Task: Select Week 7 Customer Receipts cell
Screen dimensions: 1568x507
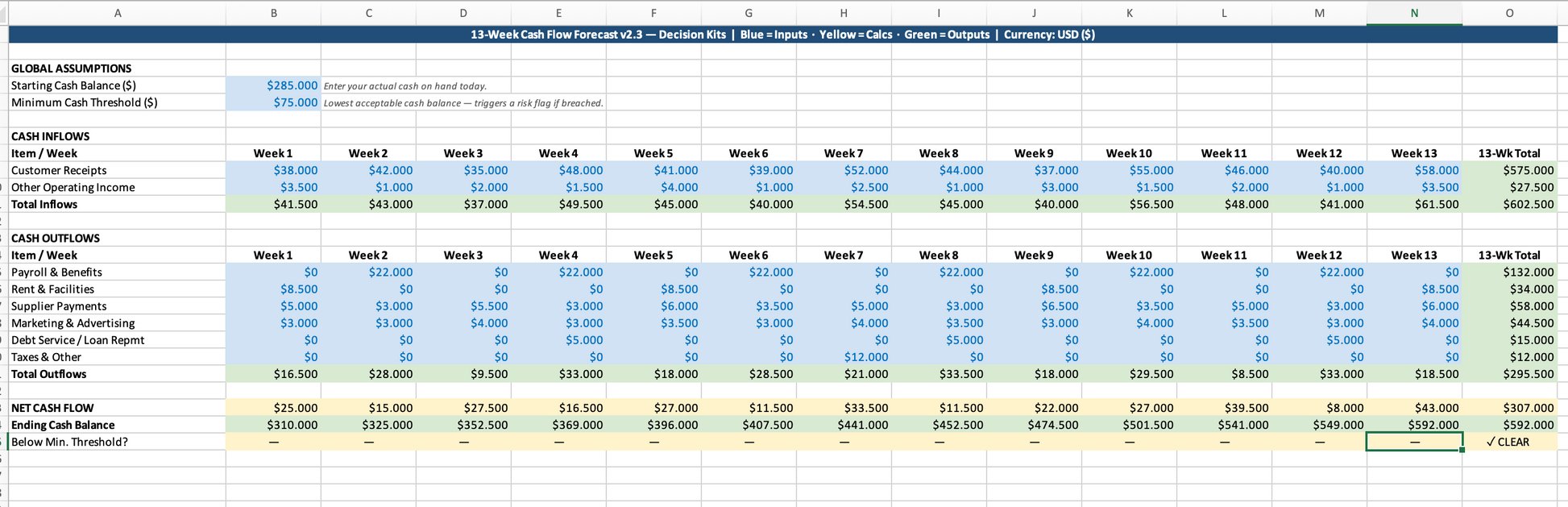Action: 844,170
